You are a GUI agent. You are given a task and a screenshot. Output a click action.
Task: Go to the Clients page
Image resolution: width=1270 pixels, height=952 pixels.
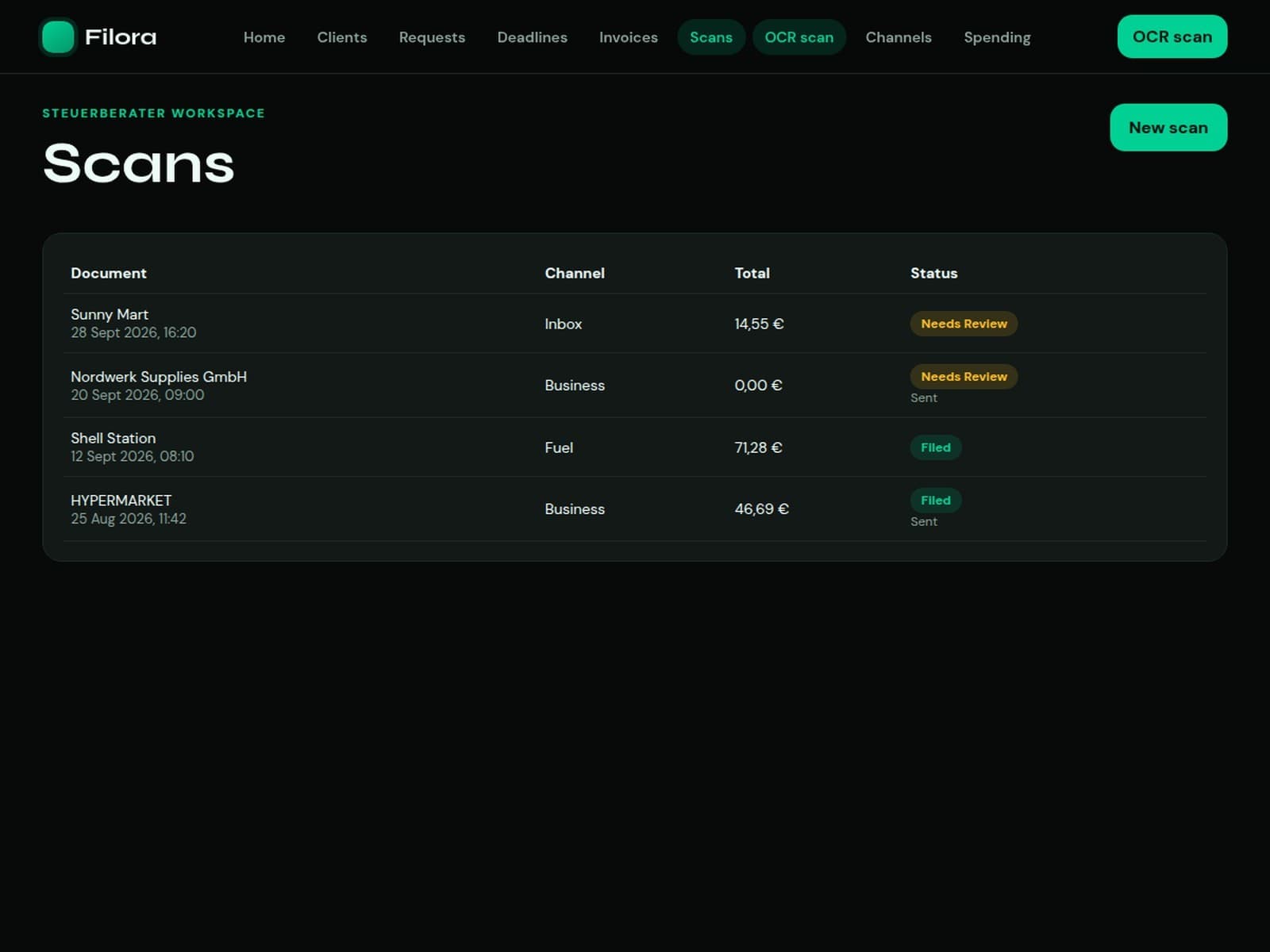coord(342,37)
